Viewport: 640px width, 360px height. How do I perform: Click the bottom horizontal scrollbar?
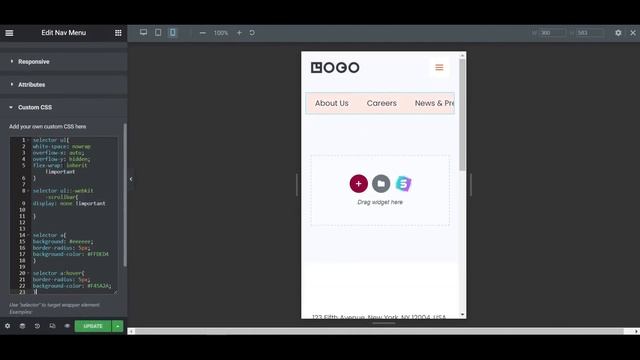(x=380, y=331)
